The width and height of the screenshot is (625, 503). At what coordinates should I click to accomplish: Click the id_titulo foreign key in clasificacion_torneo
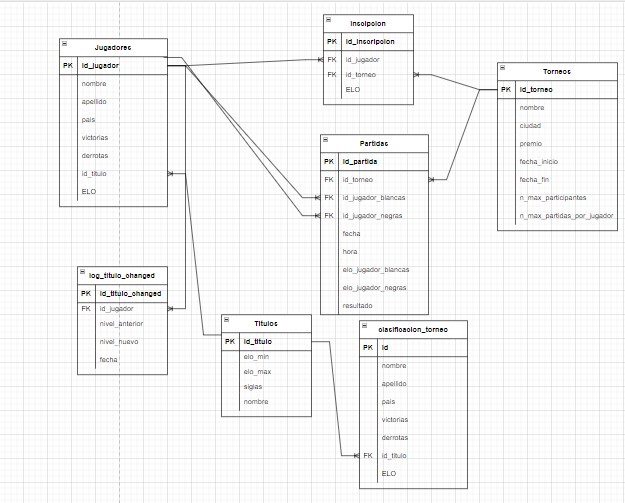tap(396, 455)
